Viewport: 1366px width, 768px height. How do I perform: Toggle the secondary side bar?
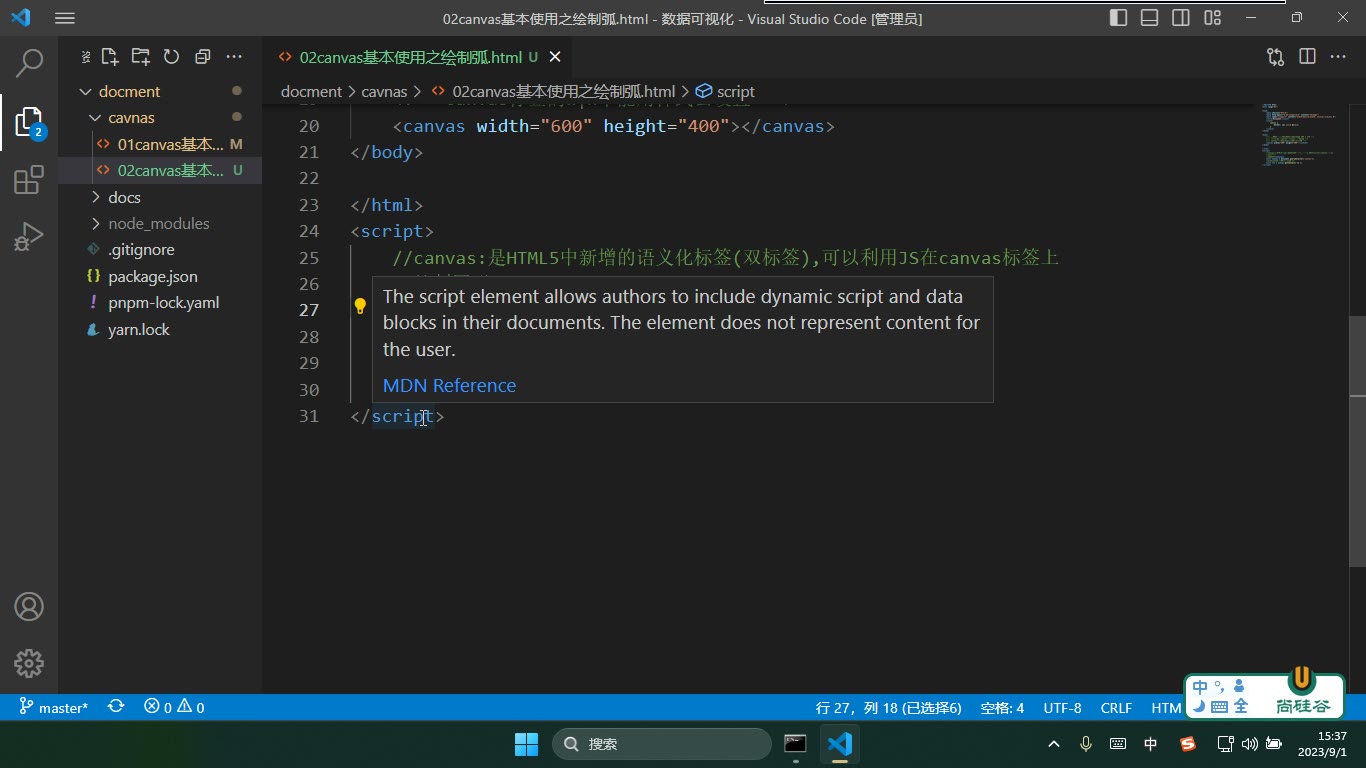(x=1181, y=18)
